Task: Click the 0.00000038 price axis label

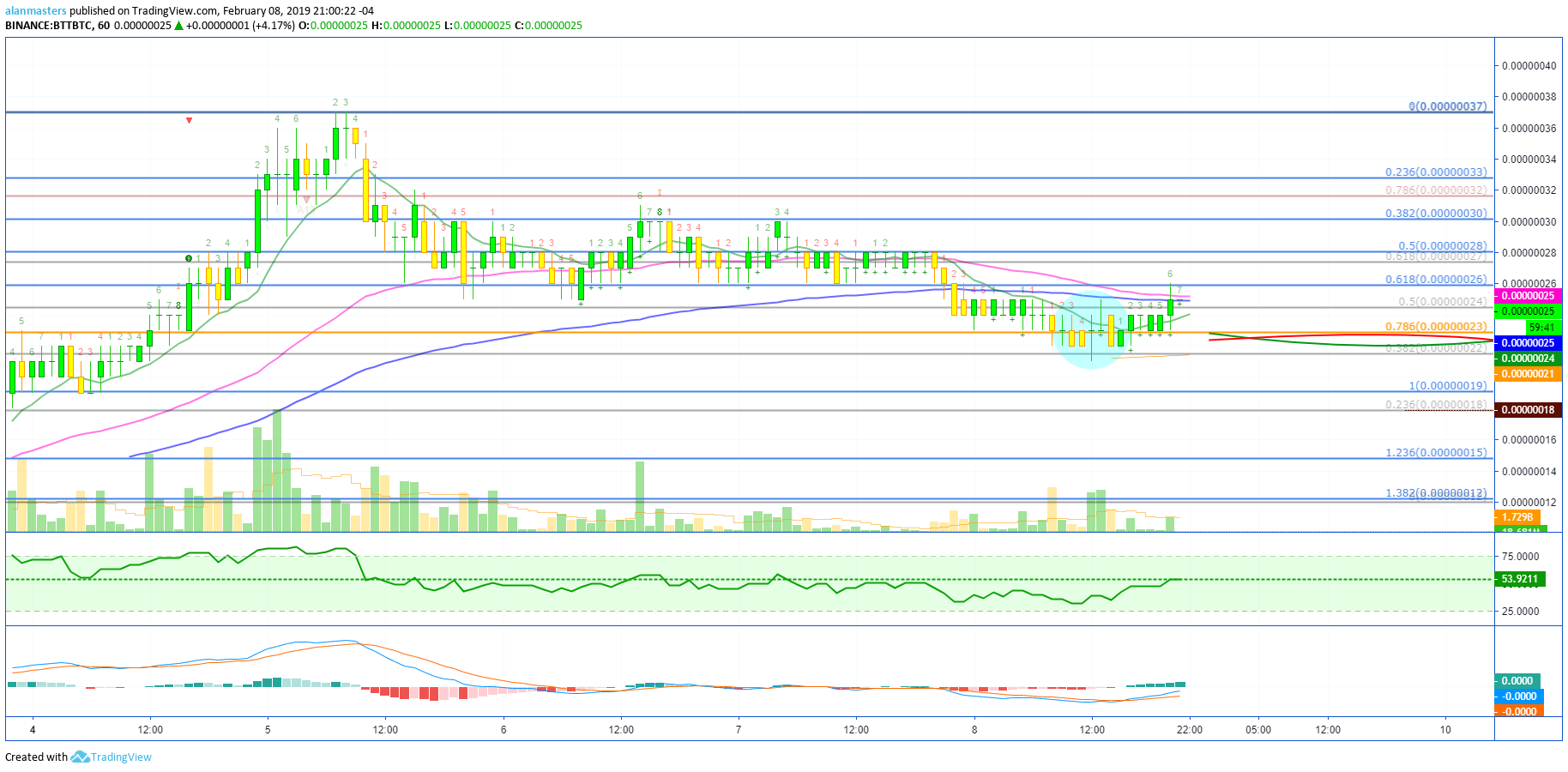Action: point(1529,97)
